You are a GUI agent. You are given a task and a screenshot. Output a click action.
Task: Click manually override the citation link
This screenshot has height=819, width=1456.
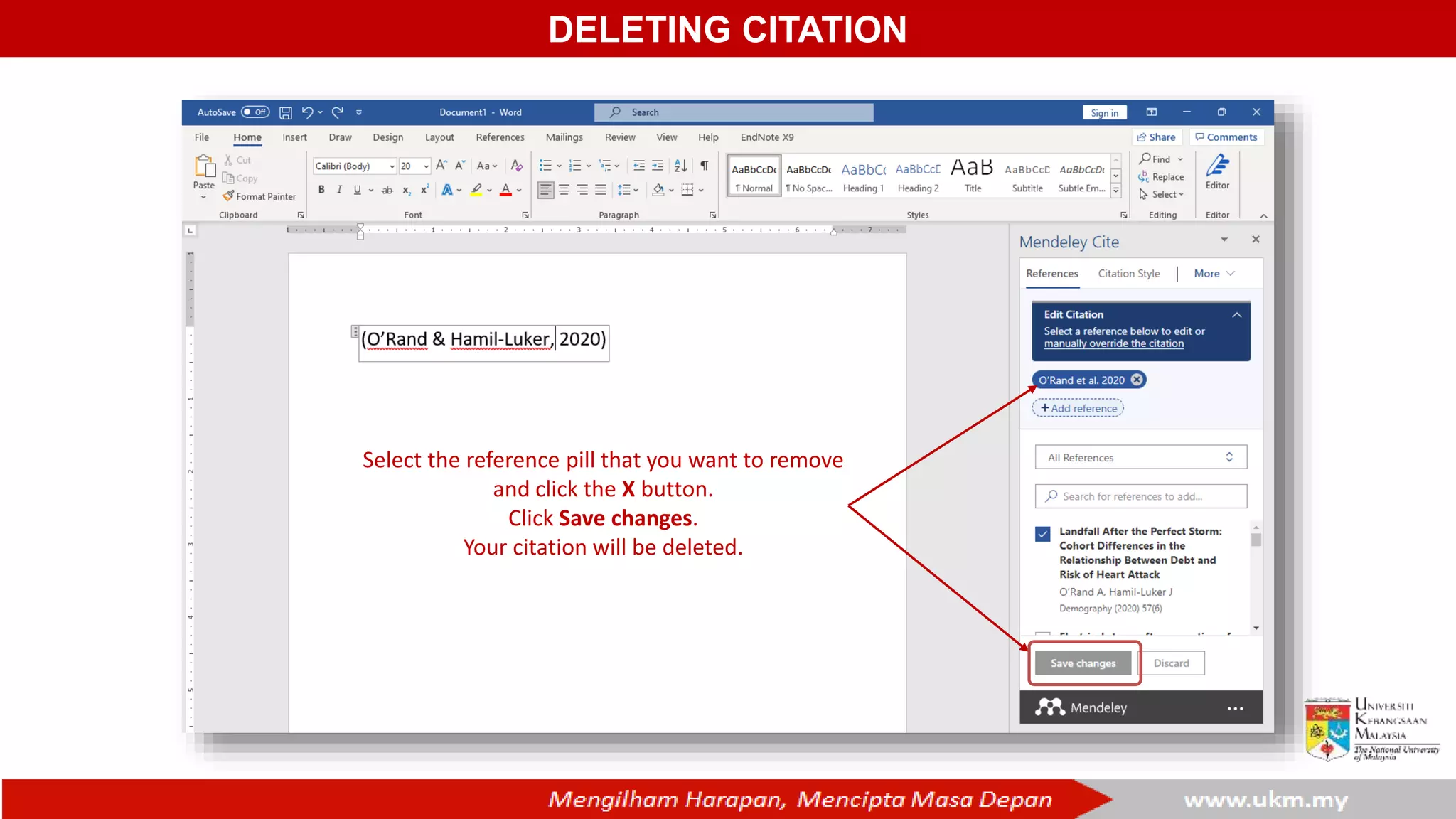click(1113, 343)
